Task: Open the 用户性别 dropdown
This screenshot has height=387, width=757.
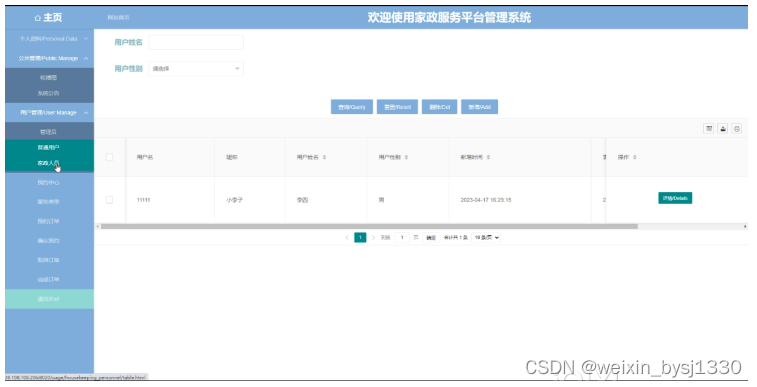Action: (x=196, y=69)
